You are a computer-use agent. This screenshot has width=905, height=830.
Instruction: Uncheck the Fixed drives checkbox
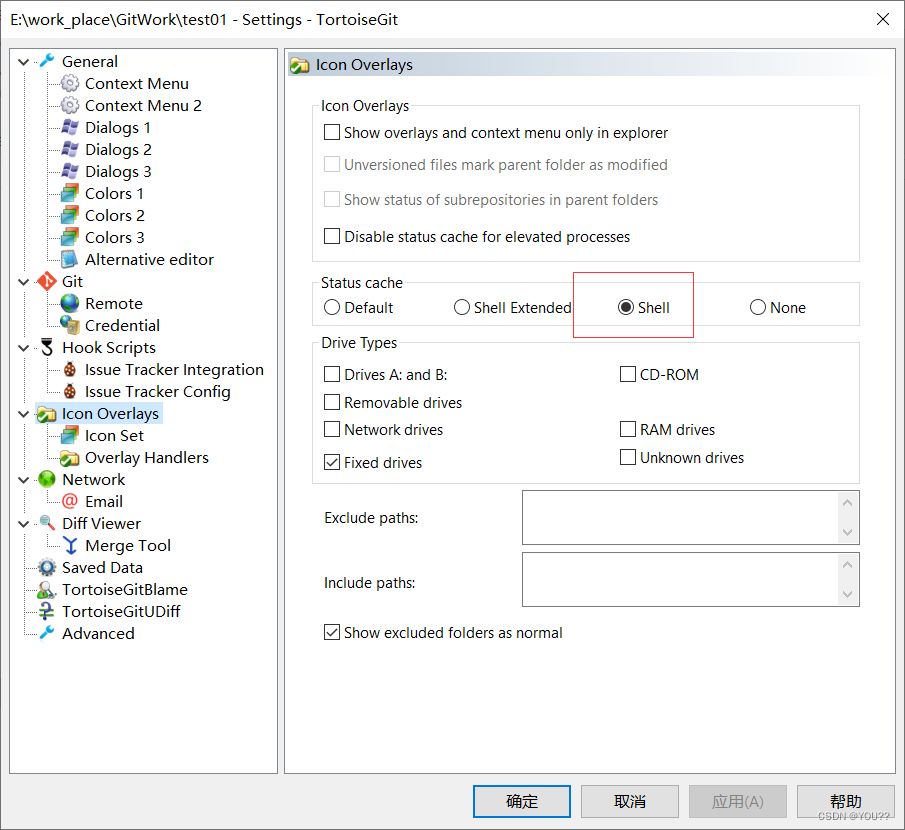click(332, 462)
